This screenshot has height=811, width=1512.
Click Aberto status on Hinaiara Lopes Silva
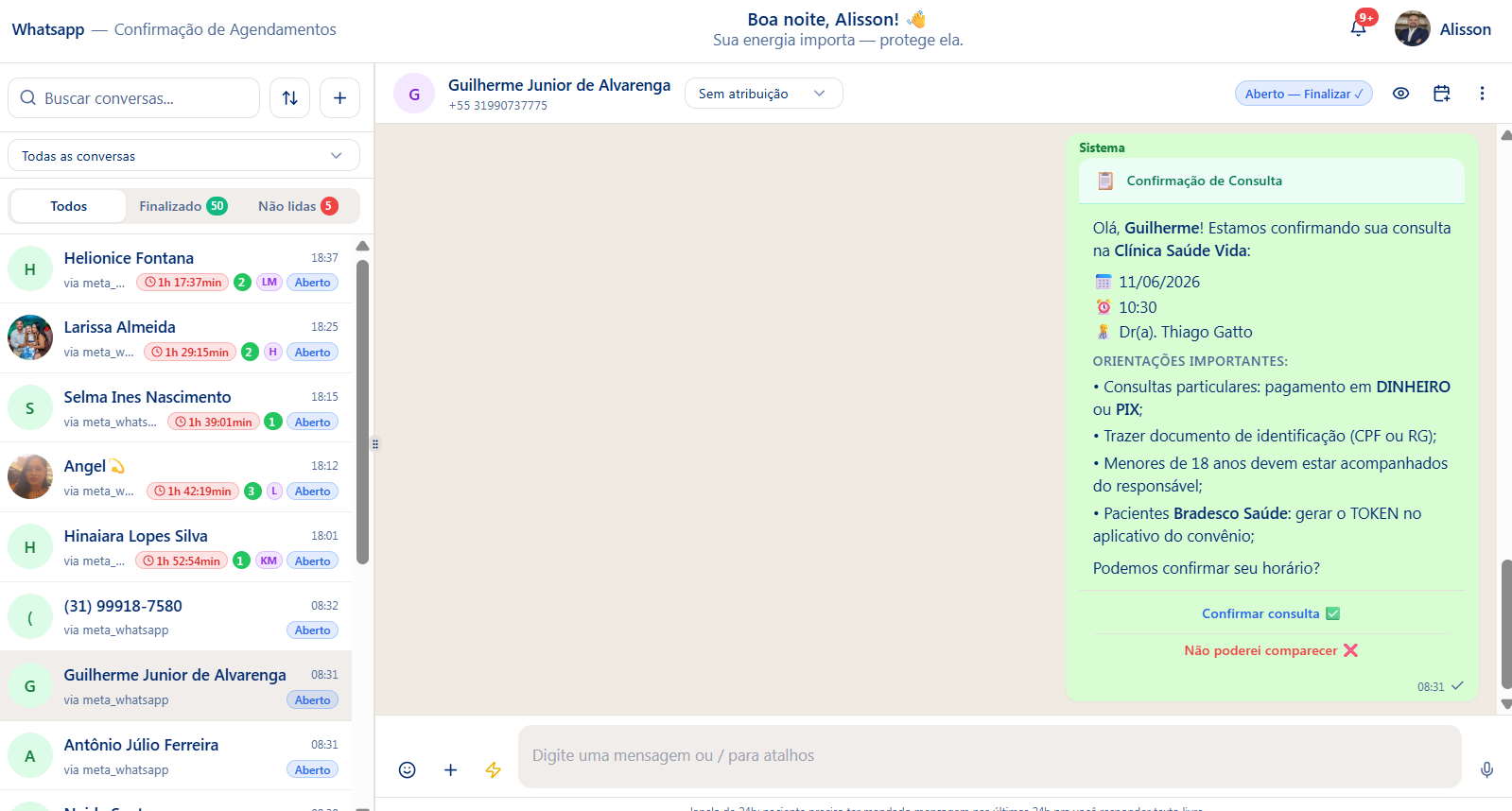pyautogui.click(x=312, y=561)
